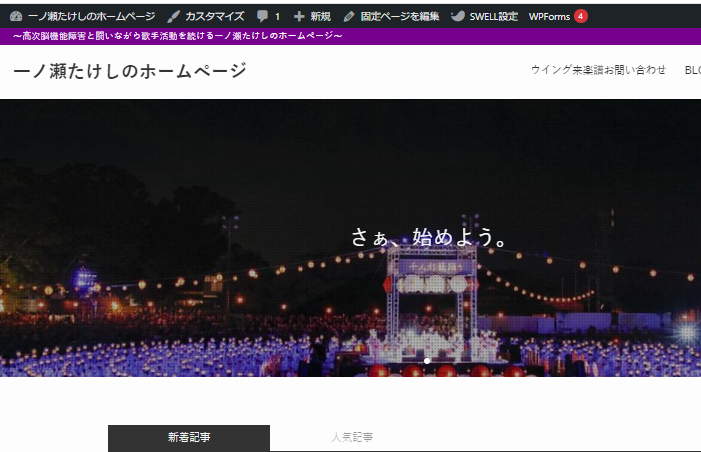The image size is (701, 452).
Task: Click the plus icon for 新規
Action: coord(299,16)
